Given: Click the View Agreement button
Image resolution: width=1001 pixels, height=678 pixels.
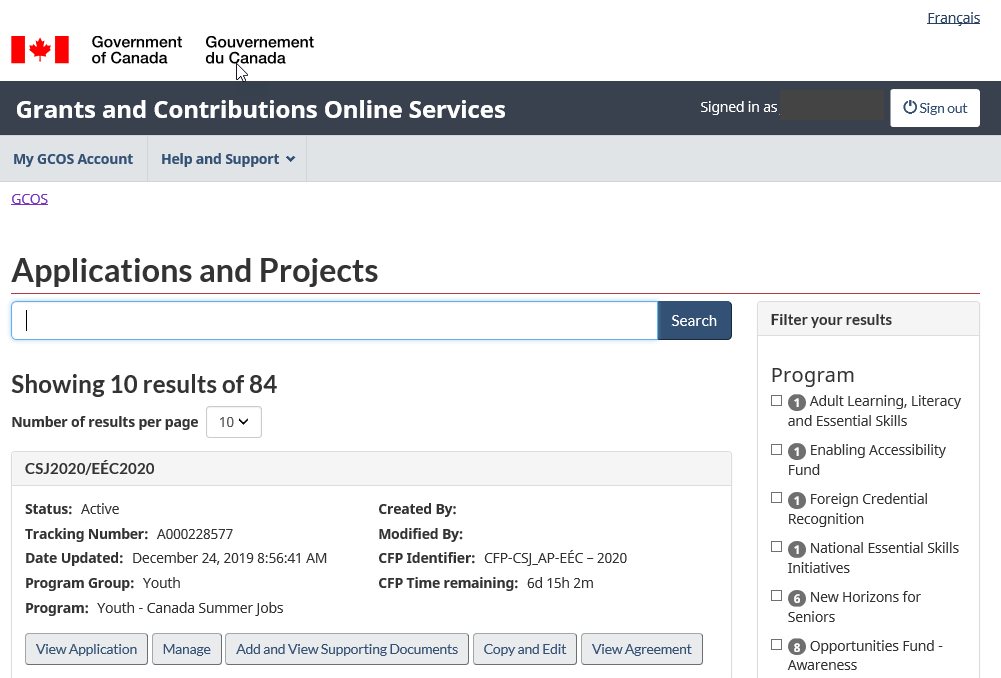Looking at the screenshot, I should click(641, 649).
